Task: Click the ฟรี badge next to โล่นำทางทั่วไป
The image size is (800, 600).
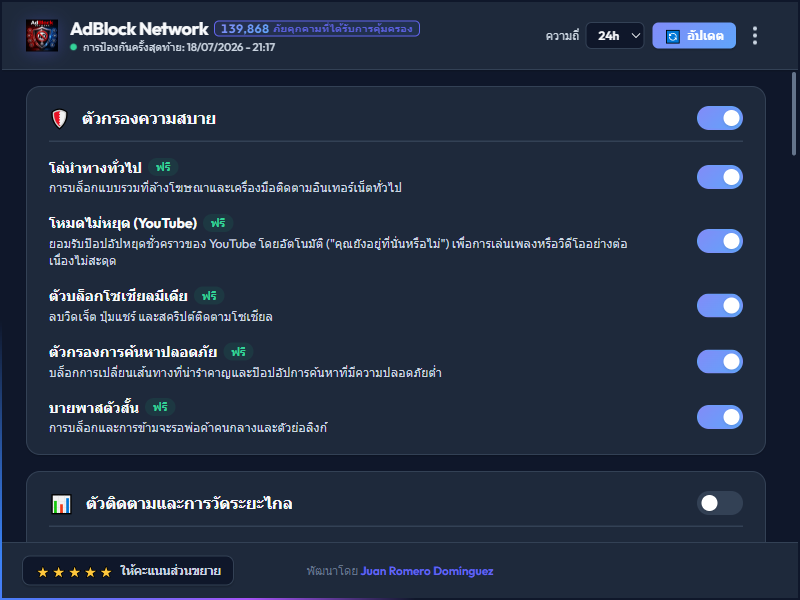Action: coord(163,167)
